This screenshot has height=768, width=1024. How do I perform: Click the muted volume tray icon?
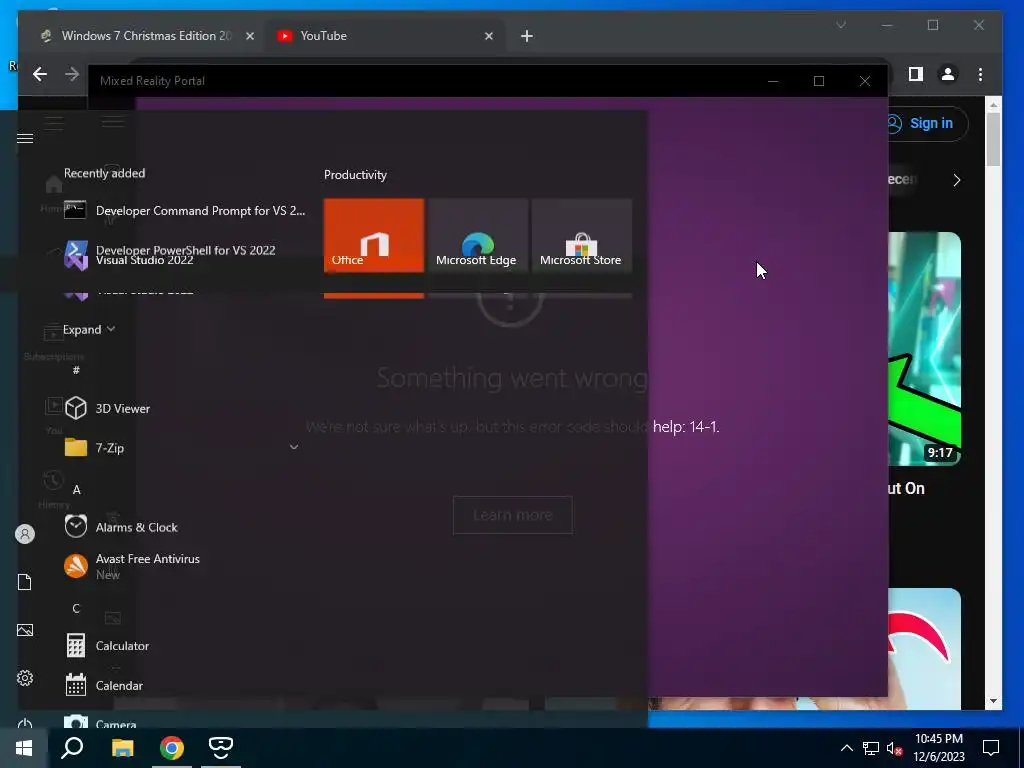tap(895, 748)
